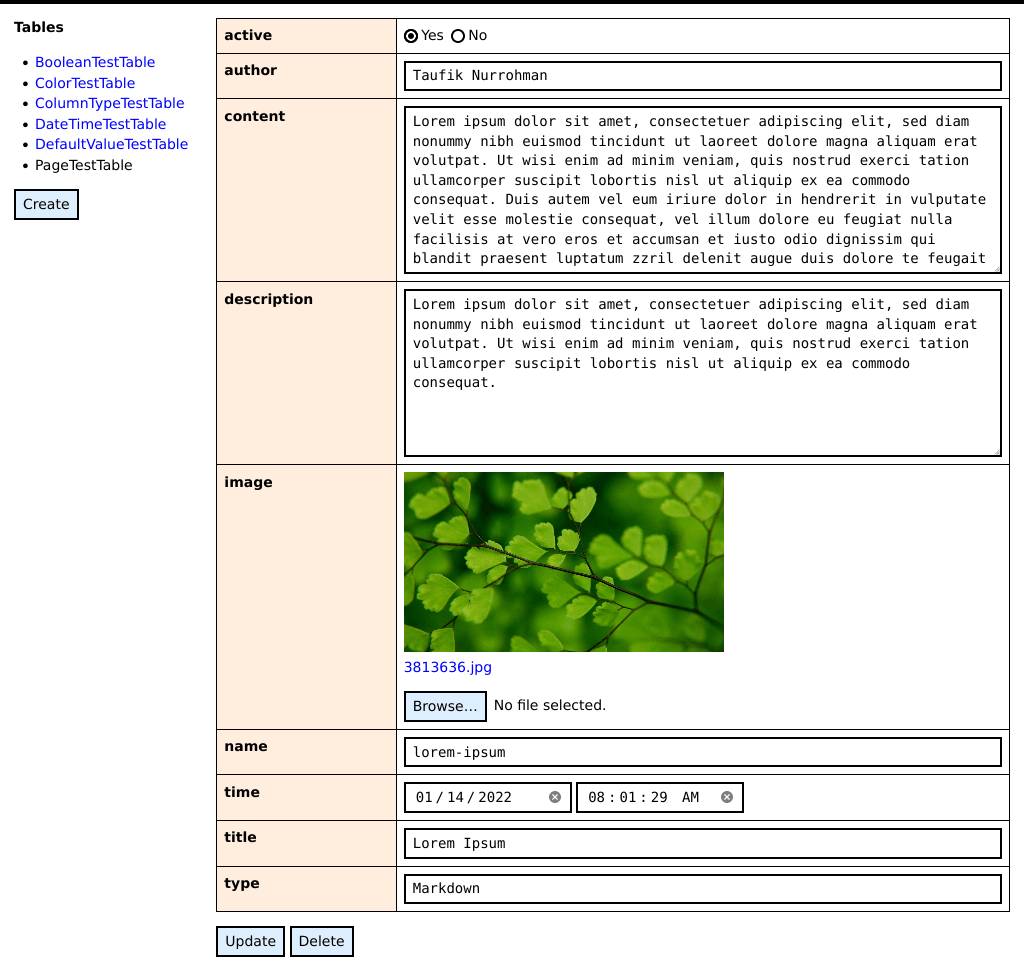Select the No radio for active
Image resolution: width=1024 pixels, height=971 pixels.
coord(456,35)
